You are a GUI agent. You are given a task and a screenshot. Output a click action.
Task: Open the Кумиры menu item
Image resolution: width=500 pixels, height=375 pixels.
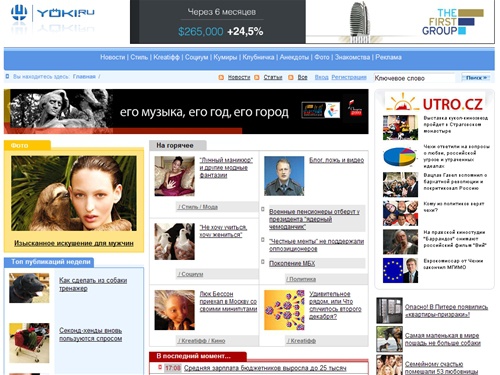click(x=225, y=57)
